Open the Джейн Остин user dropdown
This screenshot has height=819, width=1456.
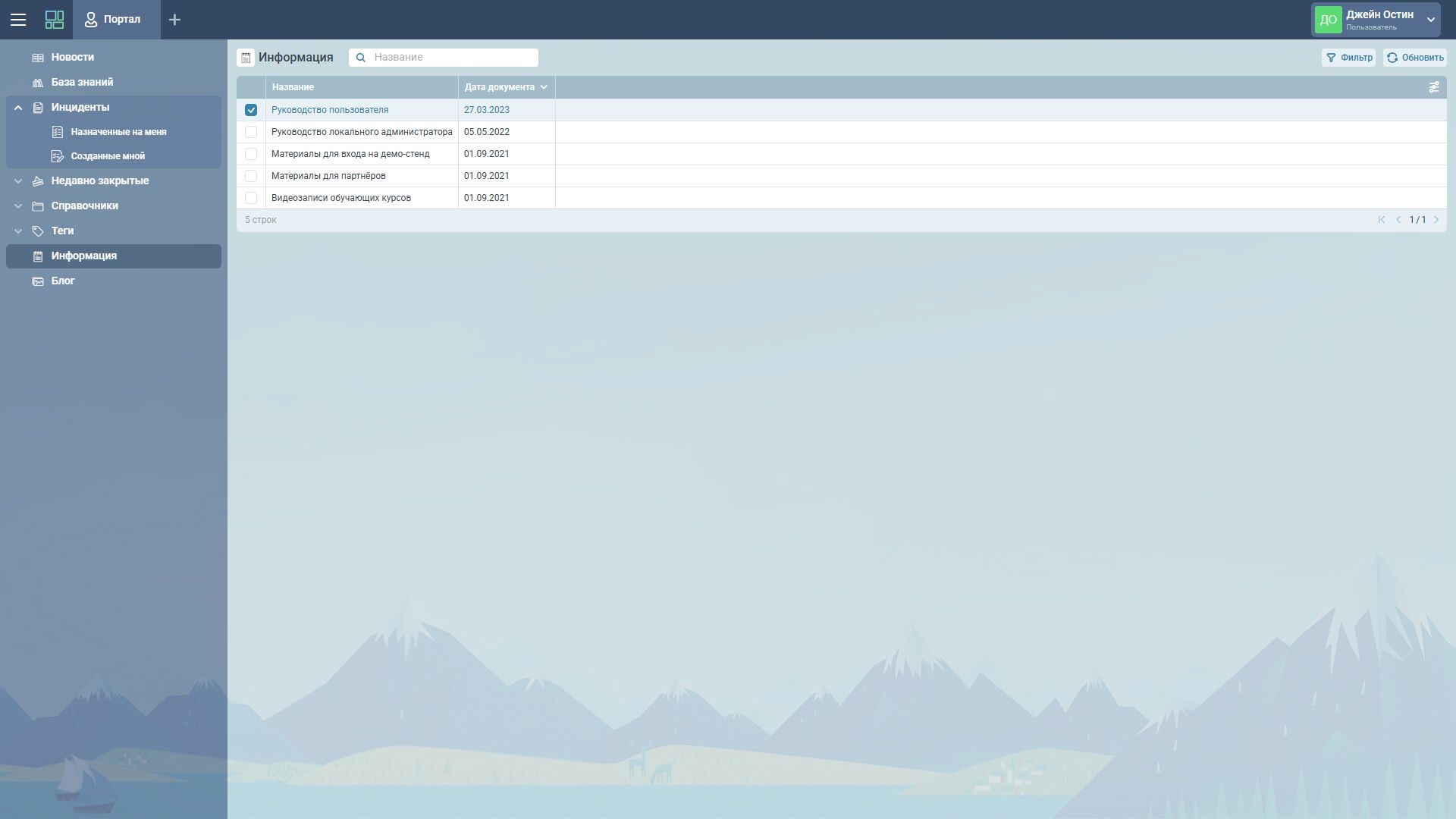(x=1430, y=20)
